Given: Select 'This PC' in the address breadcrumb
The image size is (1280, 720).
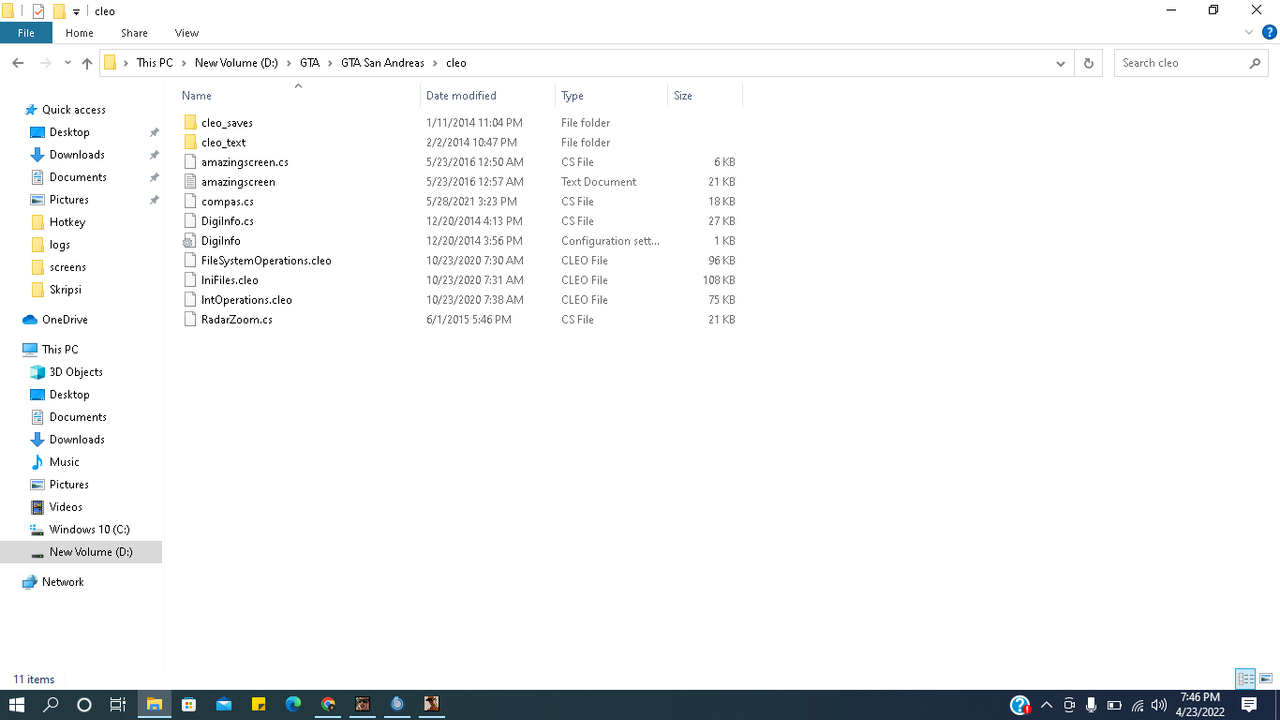Looking at the screenshot, I should [154, 63].
